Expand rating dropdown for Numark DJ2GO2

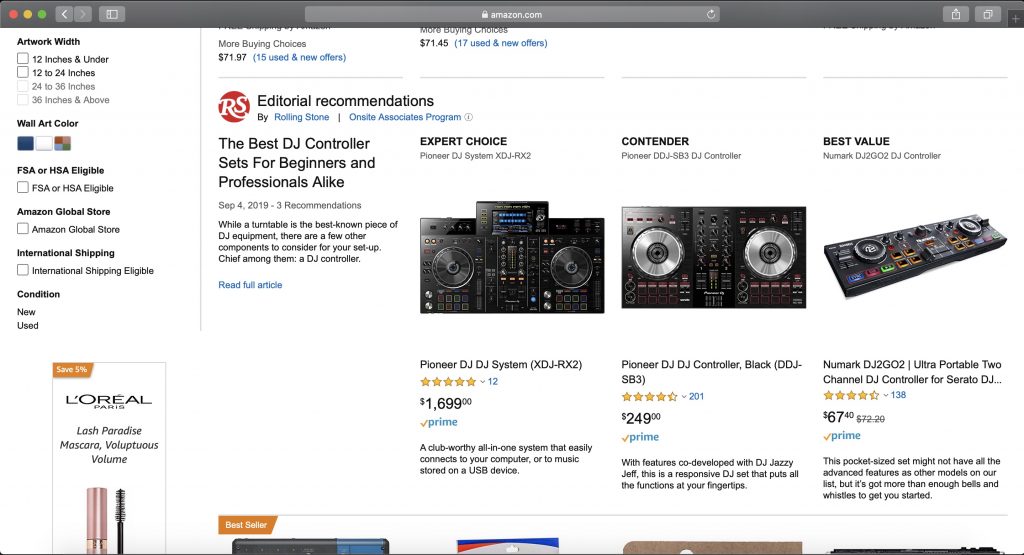(885, 396)
